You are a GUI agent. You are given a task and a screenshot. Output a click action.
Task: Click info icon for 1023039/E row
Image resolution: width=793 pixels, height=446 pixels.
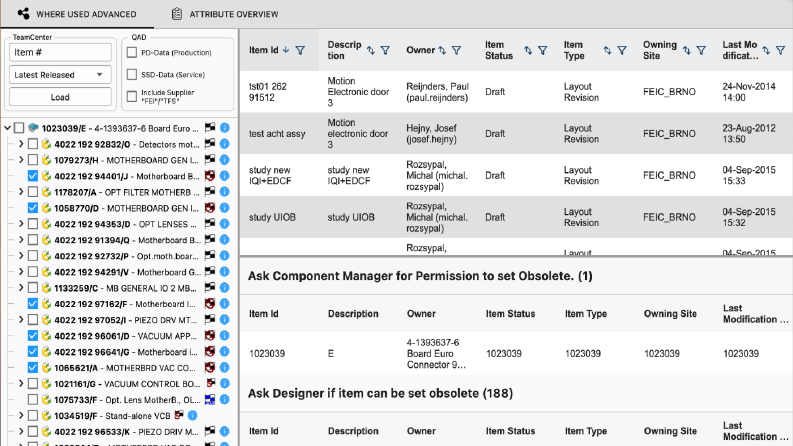[225, 128]
